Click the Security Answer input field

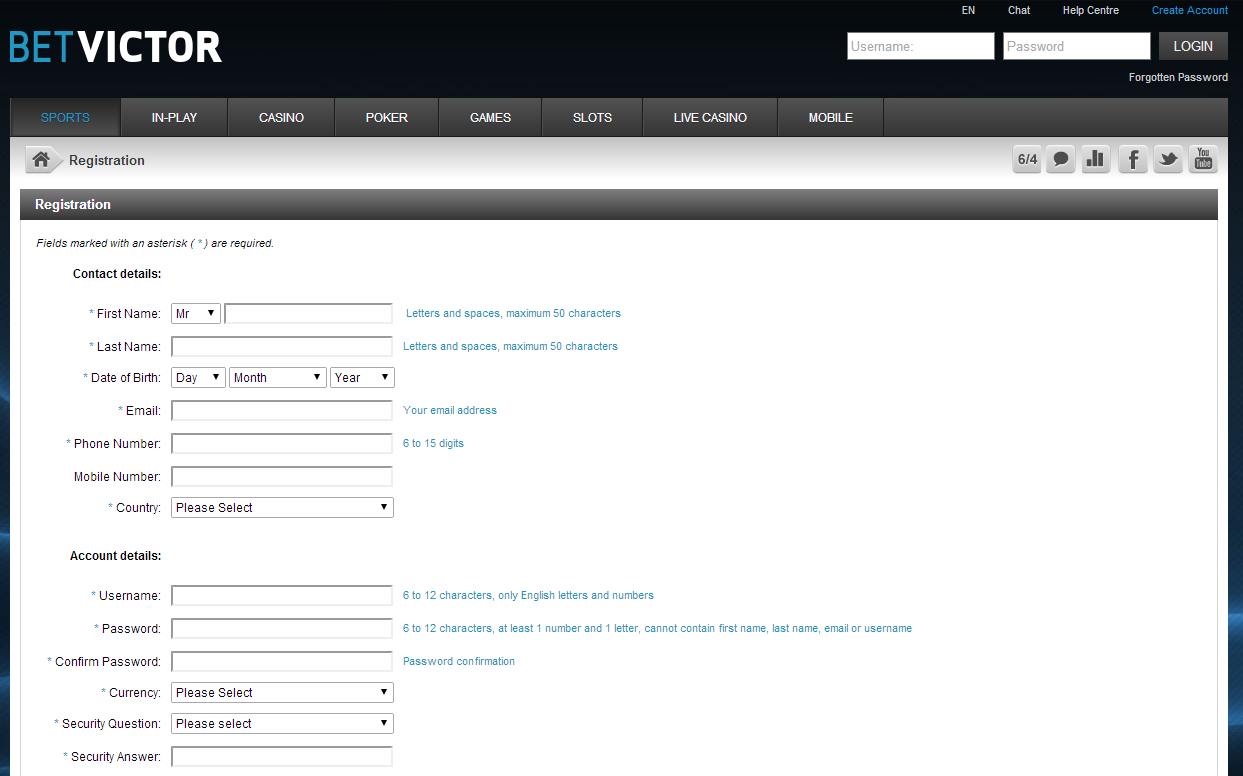click(x=282, y=757)
